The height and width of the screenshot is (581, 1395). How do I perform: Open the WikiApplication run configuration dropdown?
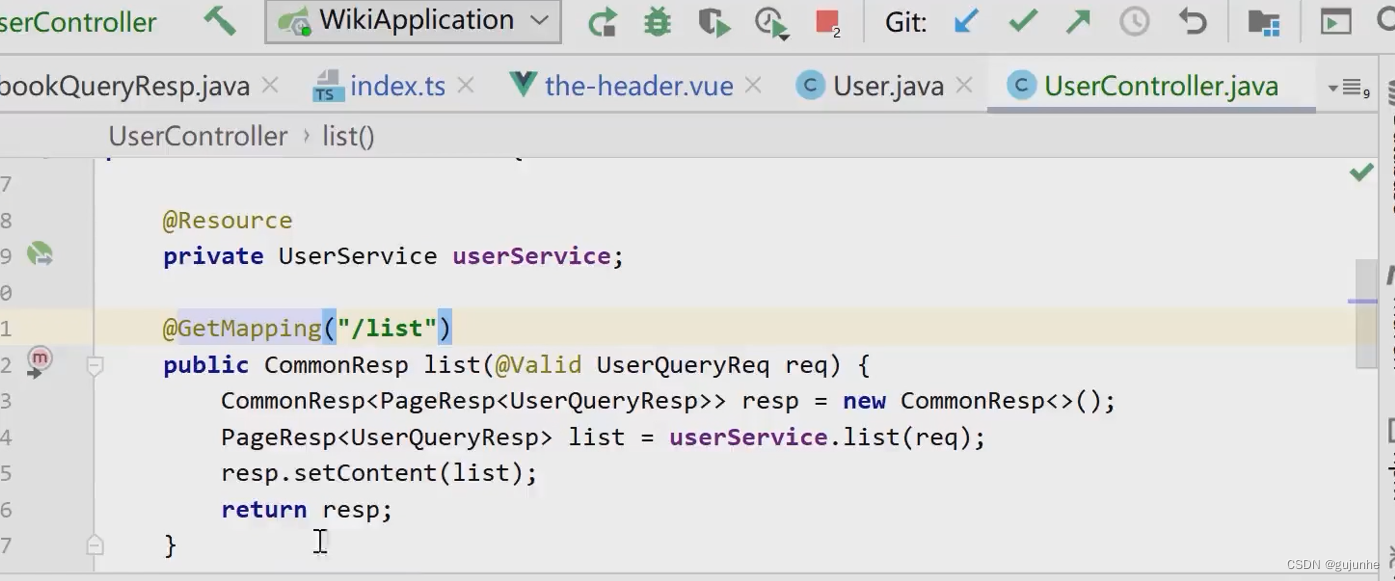[413, 21]
